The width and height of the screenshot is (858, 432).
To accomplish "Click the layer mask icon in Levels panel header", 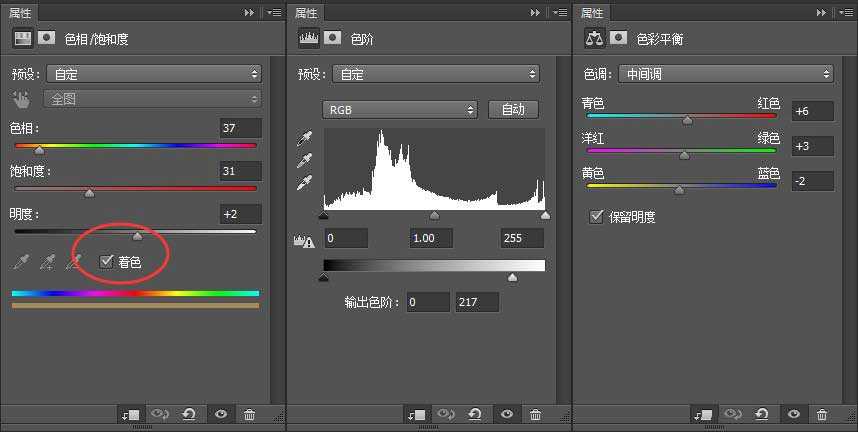I will click(x=334, y=38).
